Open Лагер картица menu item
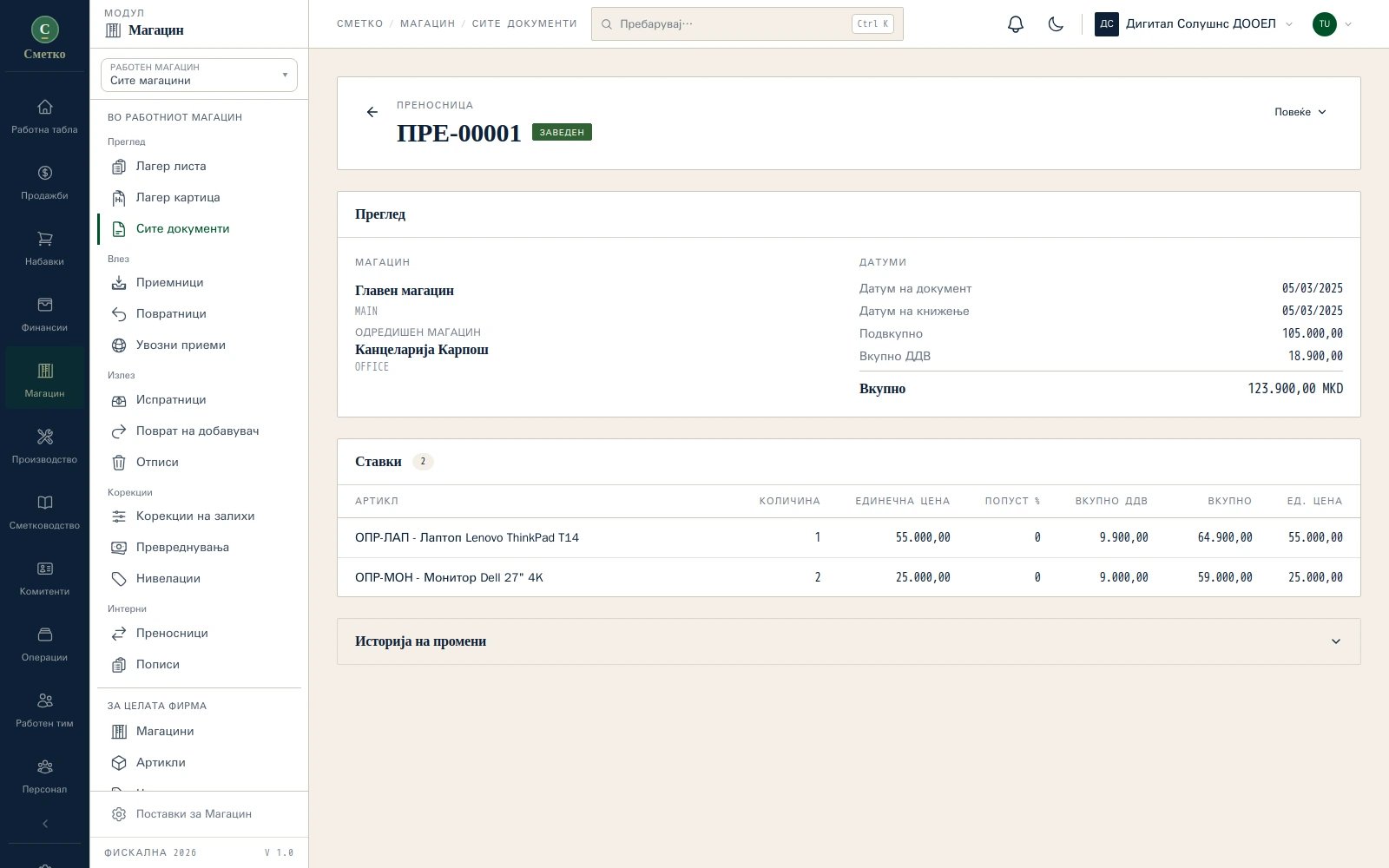The image size is (1389, 868). (199, 198)
